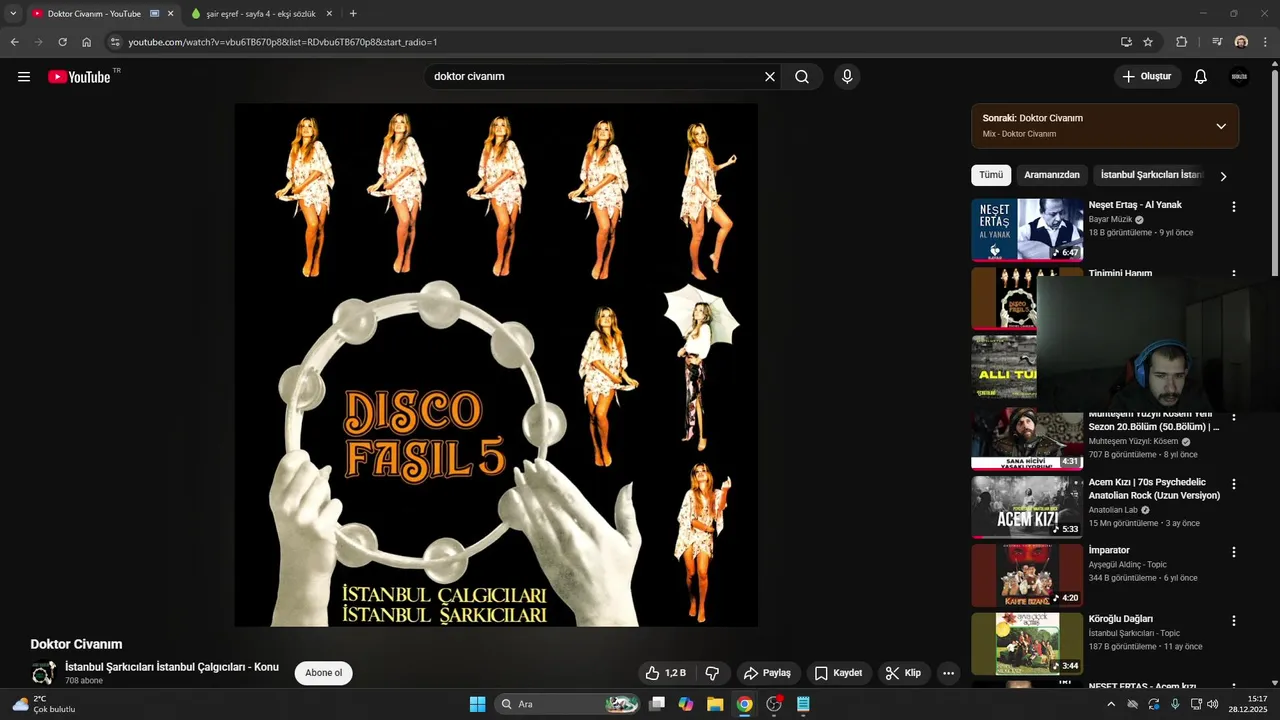Reload the page in Chrome
The image size is (1280, 720).
[62, 42]
